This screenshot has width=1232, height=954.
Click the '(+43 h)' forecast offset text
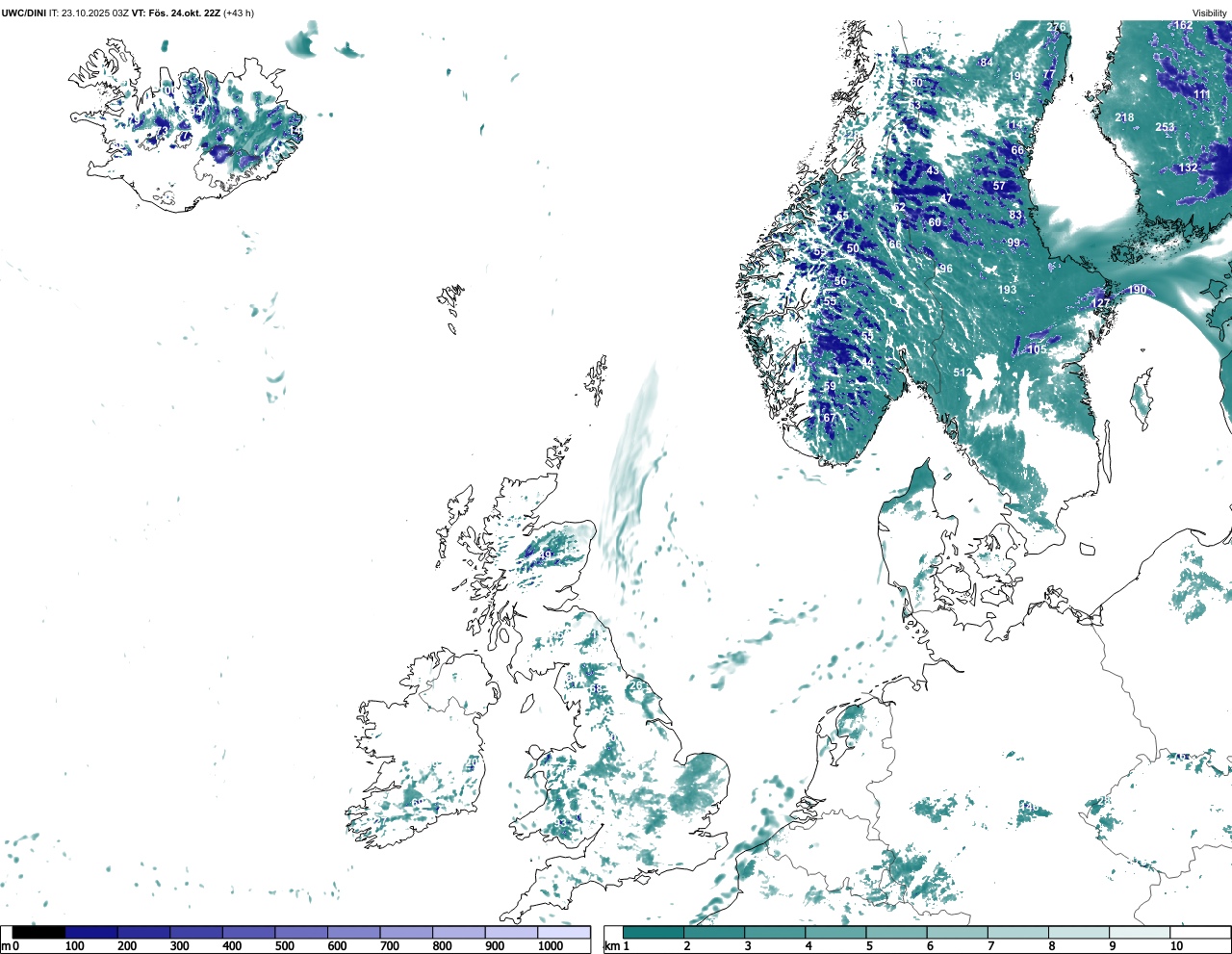pyautogui.click(x=239, y=13)
